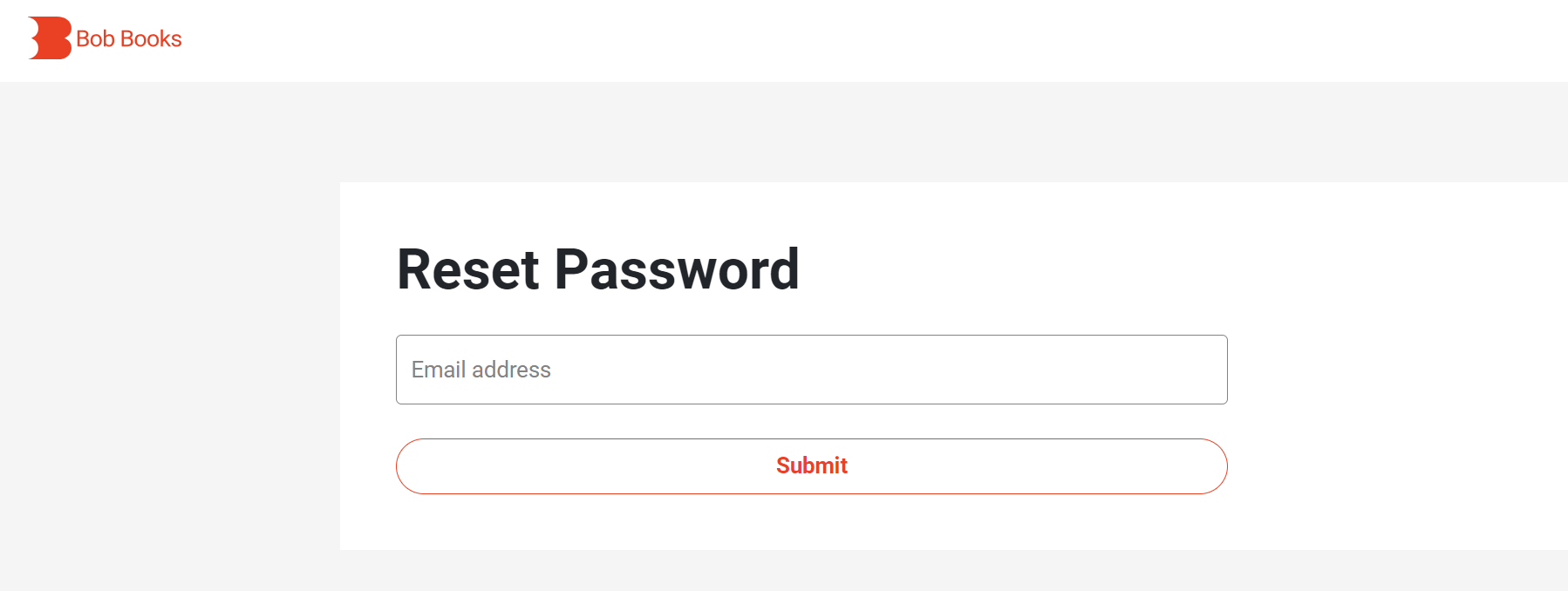The image size is (1568, 591).
Task: Open the Bob Books home text link
Action: [x=129, y=39]
